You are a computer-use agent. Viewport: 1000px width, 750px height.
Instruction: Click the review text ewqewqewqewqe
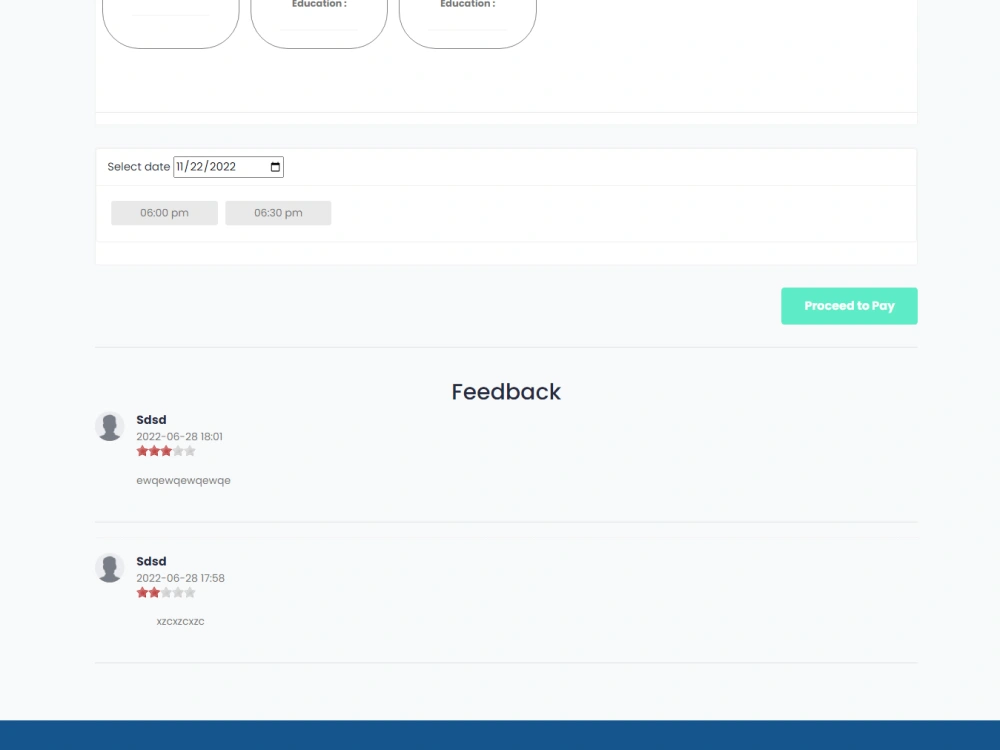pyautogui.click(x=184, y=481)
